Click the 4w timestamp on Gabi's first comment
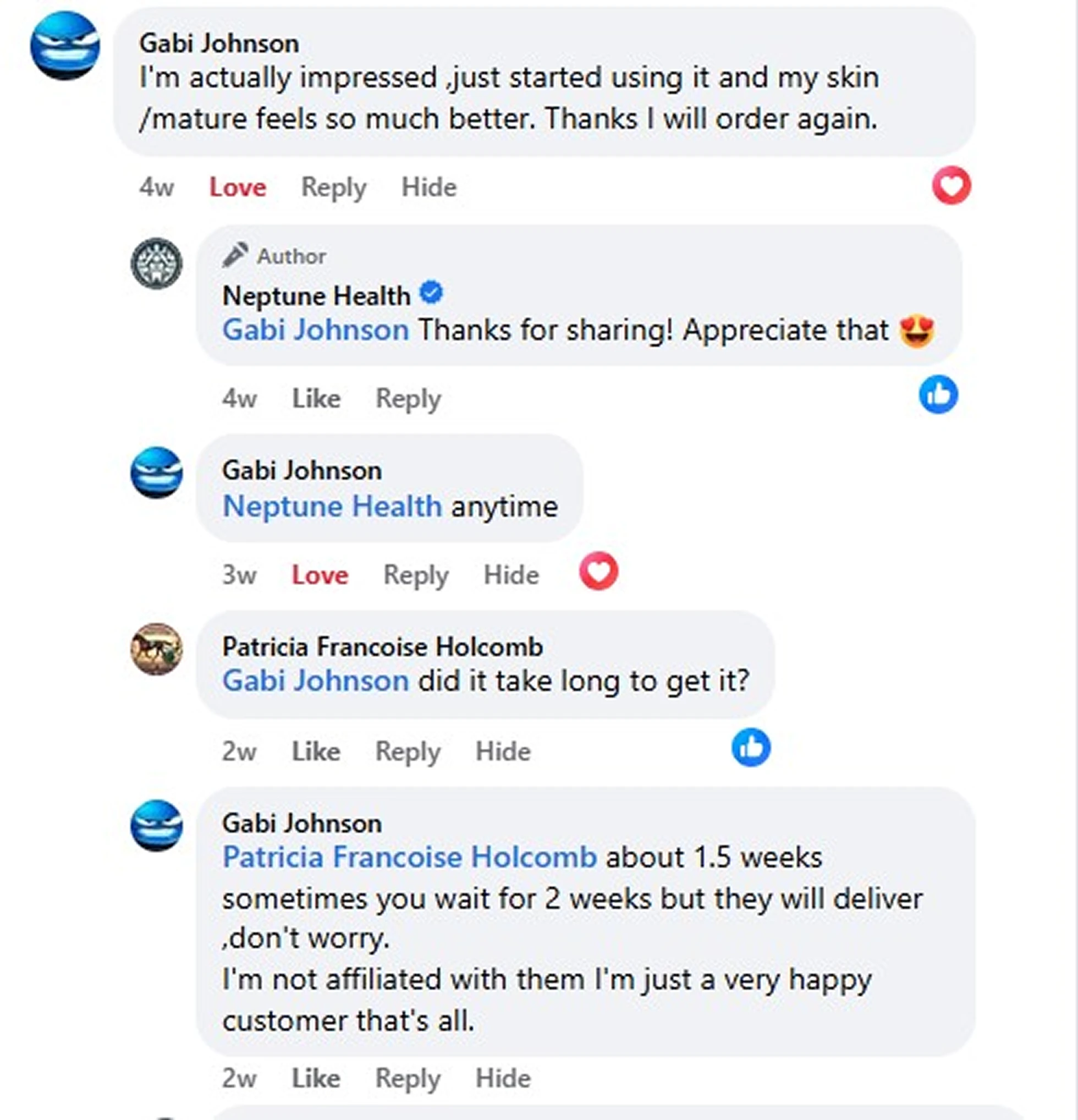Viewport: 1078px width, 1120px height. pos(157,188)
